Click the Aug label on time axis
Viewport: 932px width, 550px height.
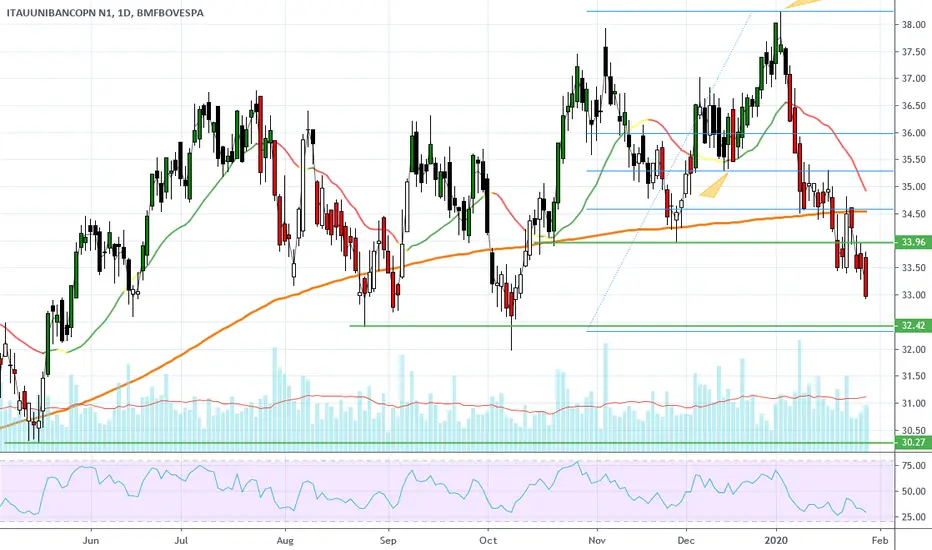(285, 540)
